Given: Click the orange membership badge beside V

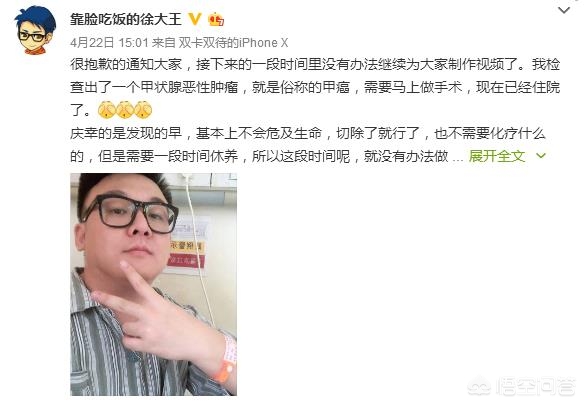Looking at the screenshot, I should pos(216,19).
